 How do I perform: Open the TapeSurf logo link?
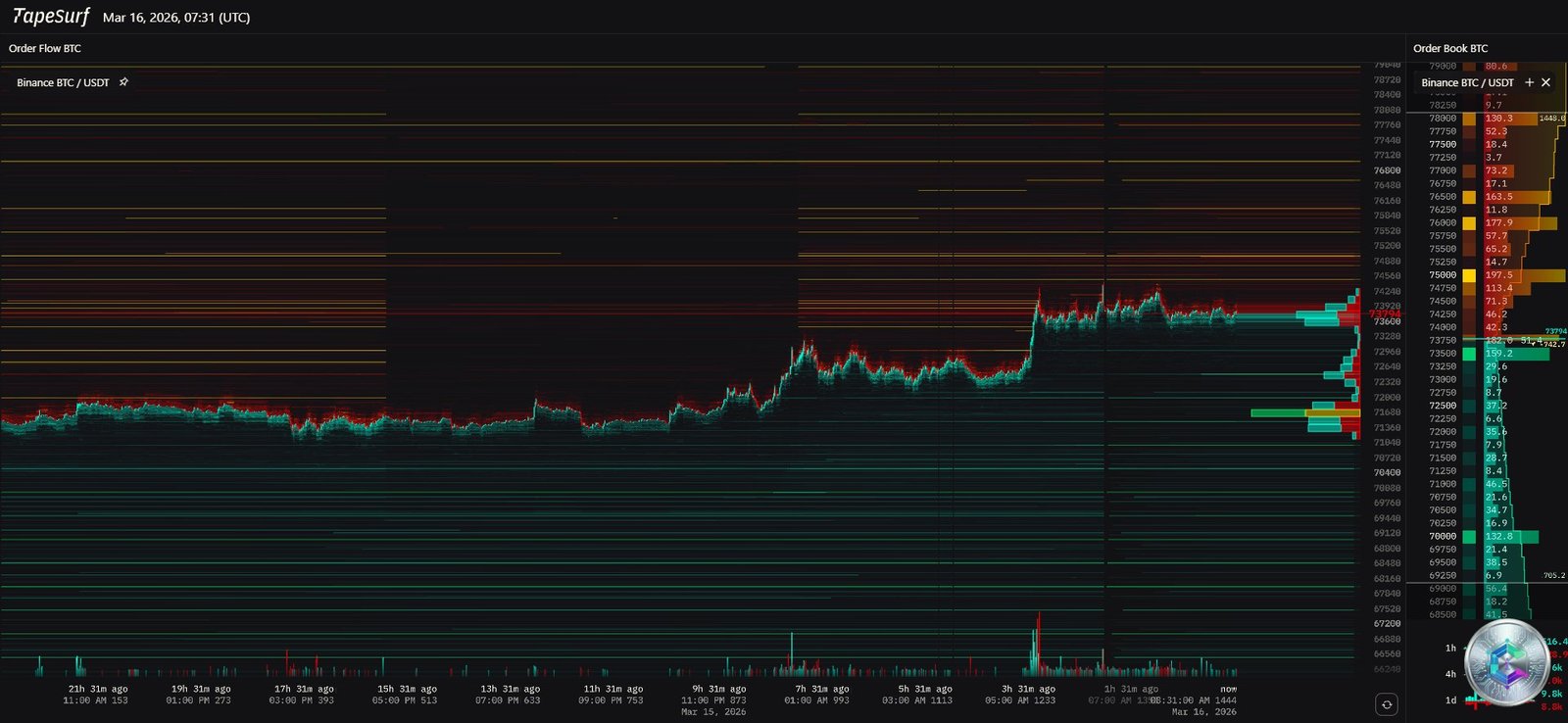(51, 17)
